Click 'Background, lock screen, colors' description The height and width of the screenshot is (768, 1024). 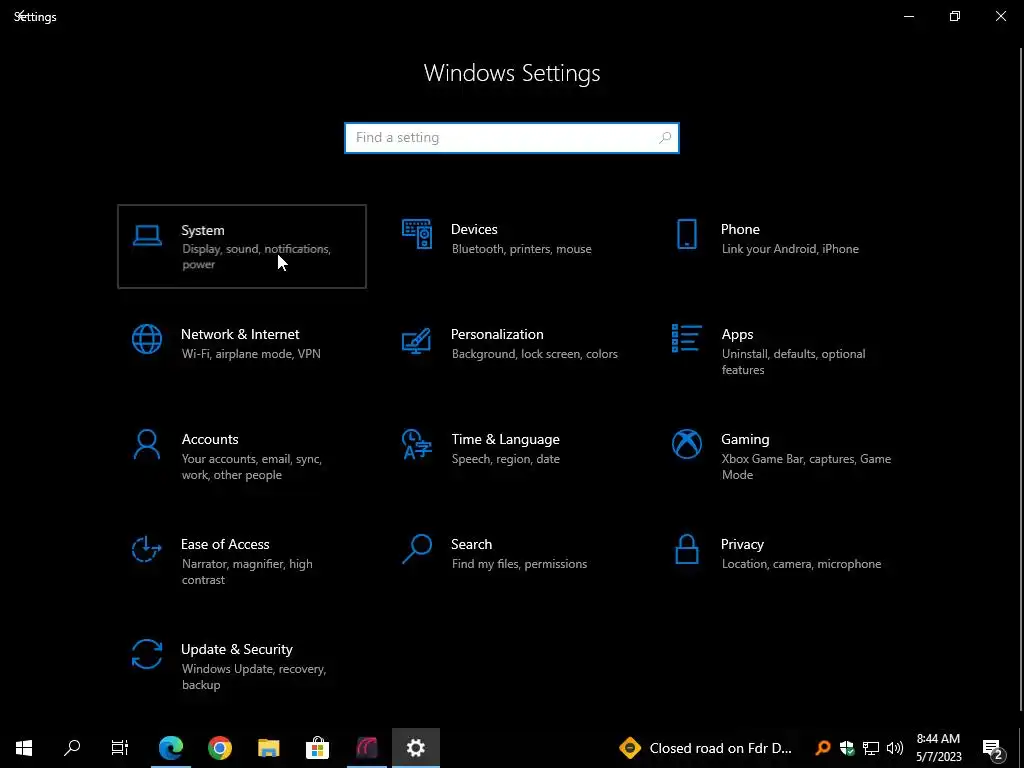(535, 354)
